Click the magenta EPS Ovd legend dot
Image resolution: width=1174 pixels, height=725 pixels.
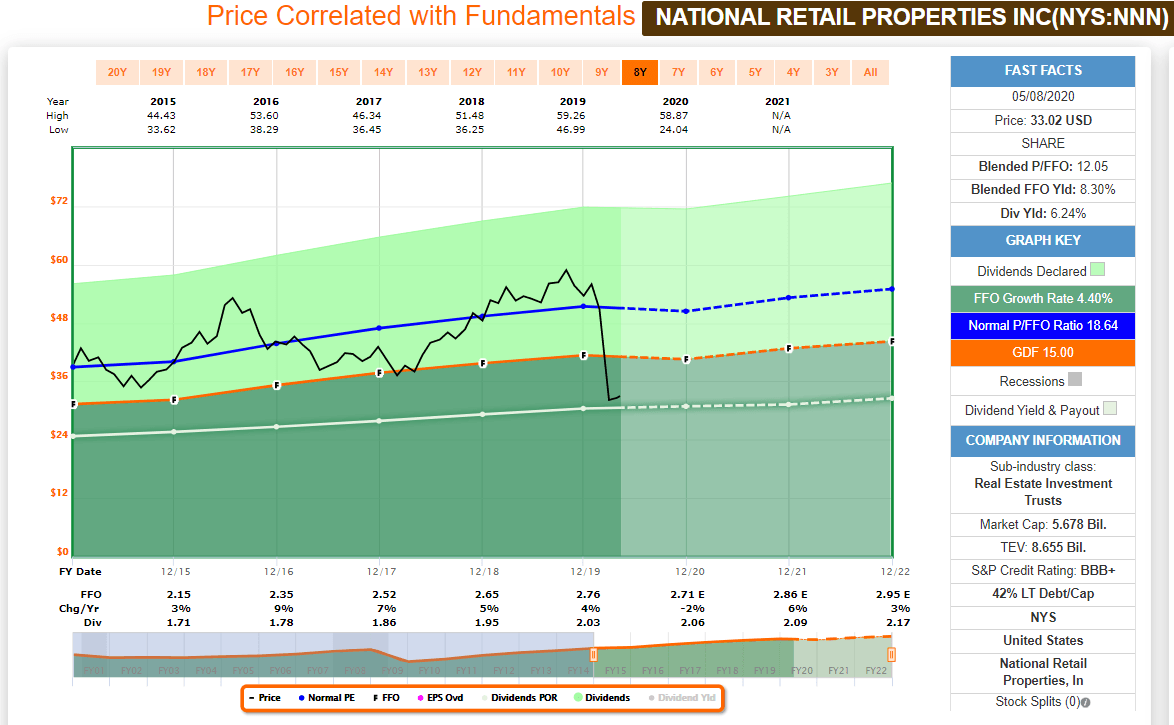[419, 698]
